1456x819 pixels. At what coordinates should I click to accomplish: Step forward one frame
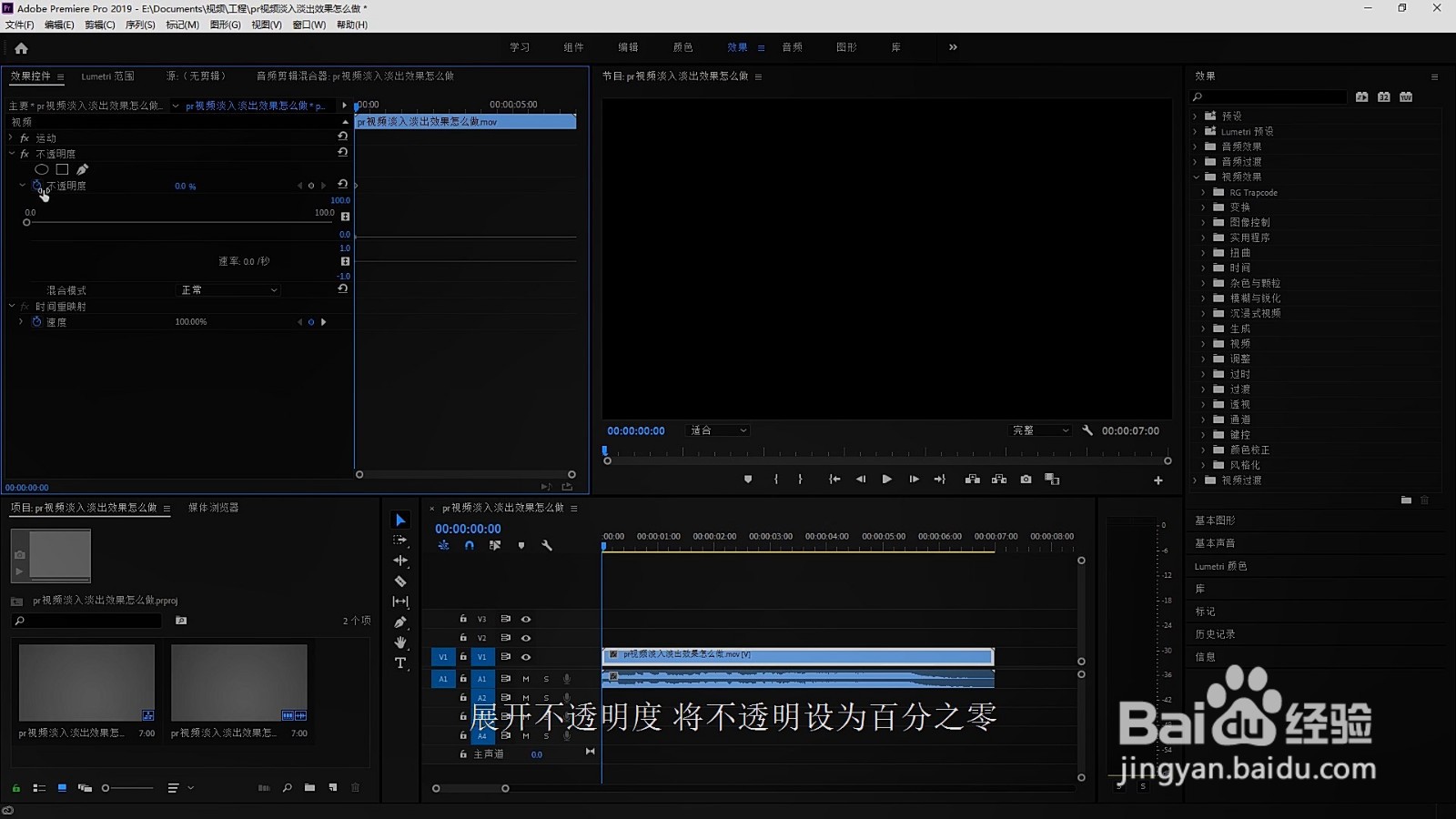point(914,480)
